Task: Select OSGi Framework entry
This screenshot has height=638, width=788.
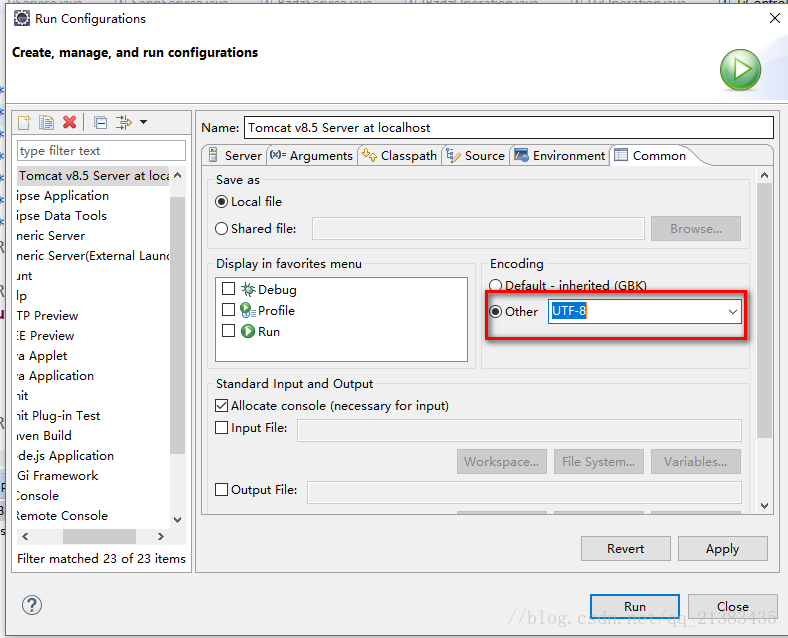Action: (57, 476)
